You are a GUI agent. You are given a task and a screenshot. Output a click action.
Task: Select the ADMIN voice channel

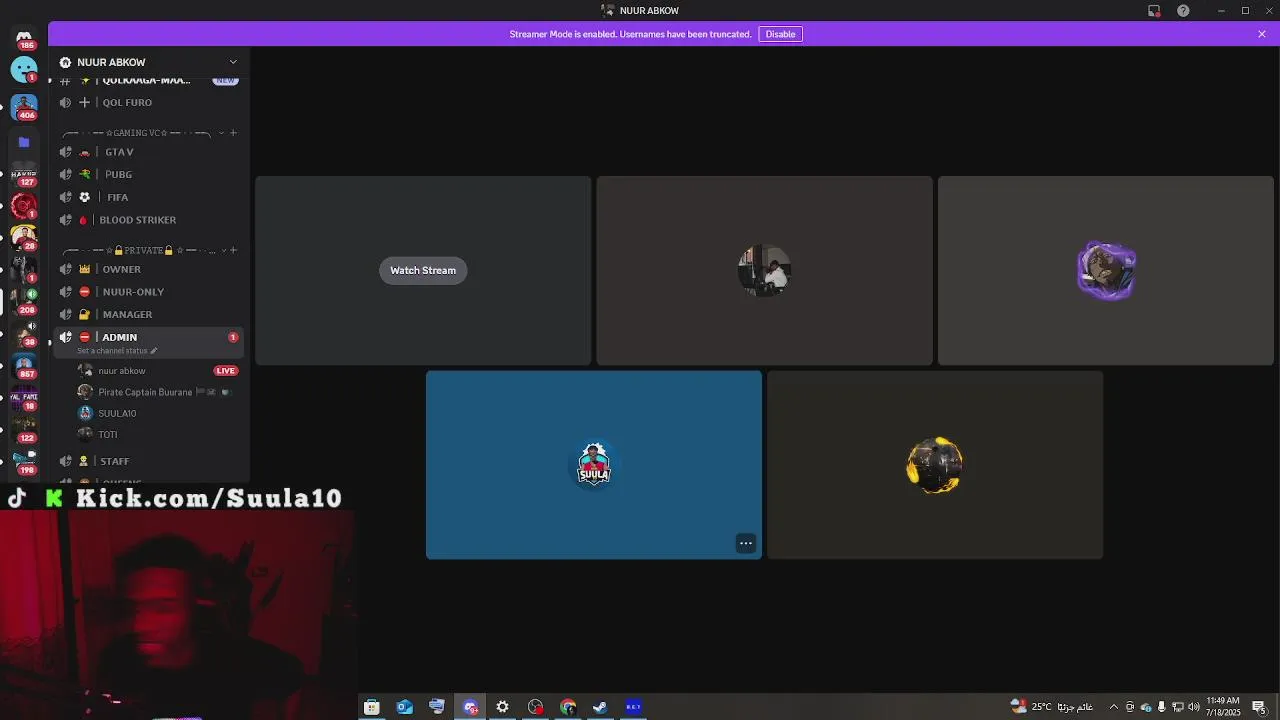pyautogui.click(x=147, y=342)
